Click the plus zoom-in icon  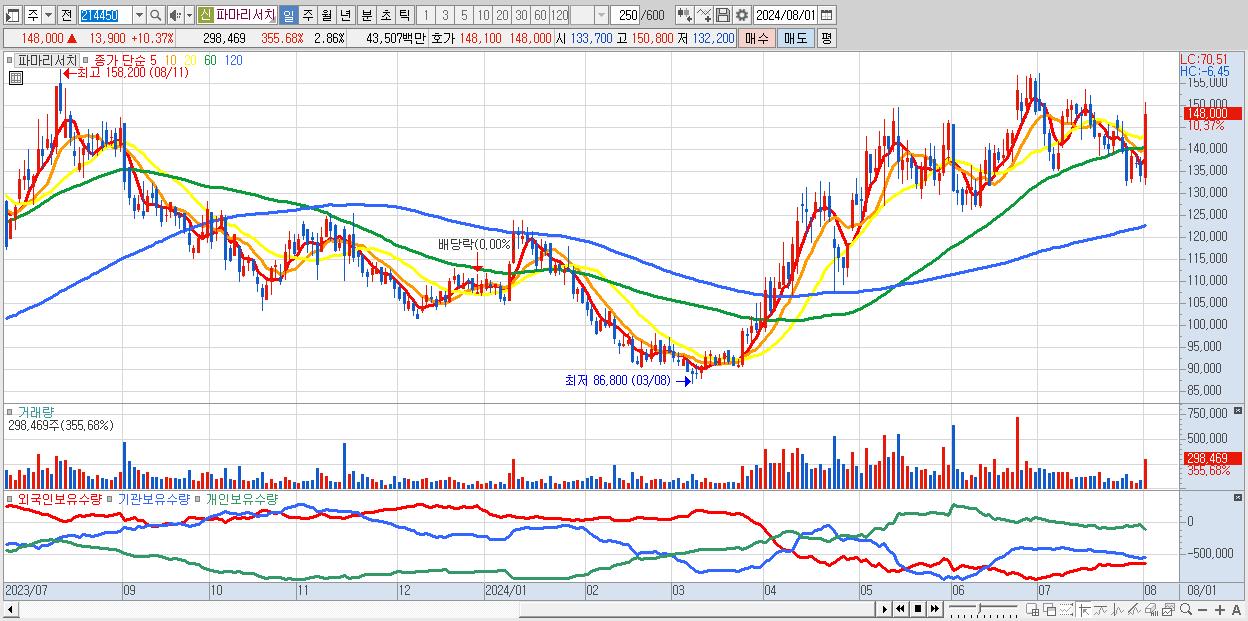pos(1220,610)
